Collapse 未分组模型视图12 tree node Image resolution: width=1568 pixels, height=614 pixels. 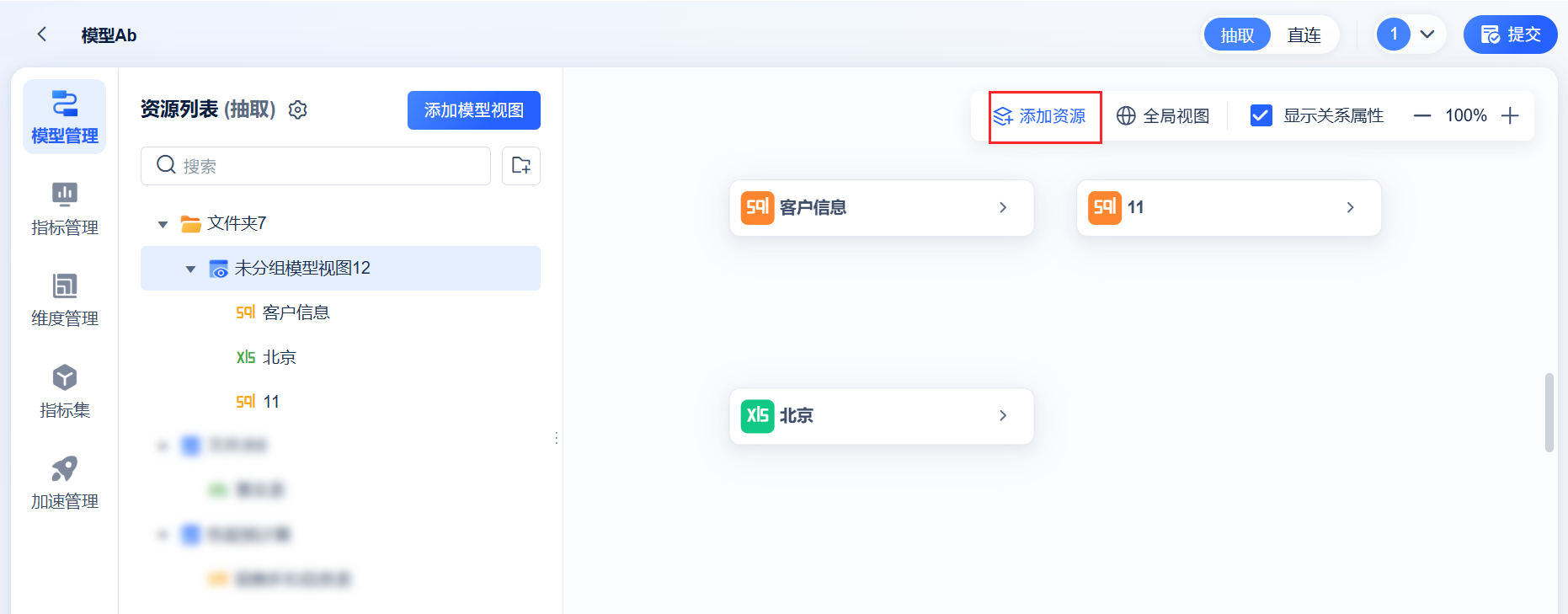190,269
